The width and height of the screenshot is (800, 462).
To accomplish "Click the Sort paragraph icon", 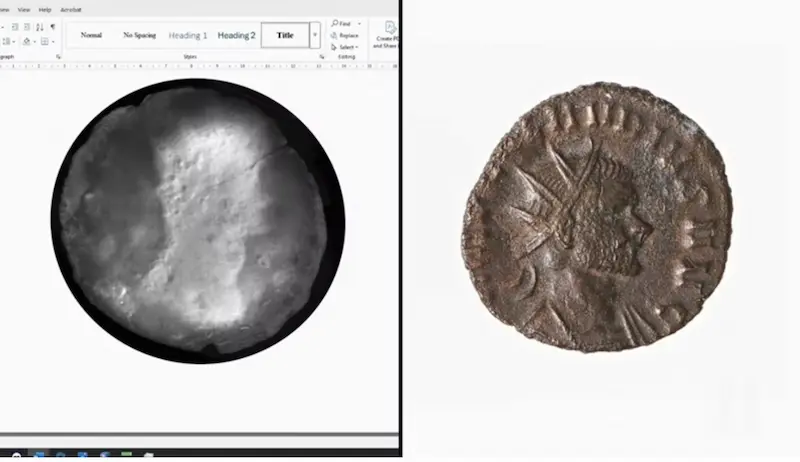I will (x=39, y=27).
